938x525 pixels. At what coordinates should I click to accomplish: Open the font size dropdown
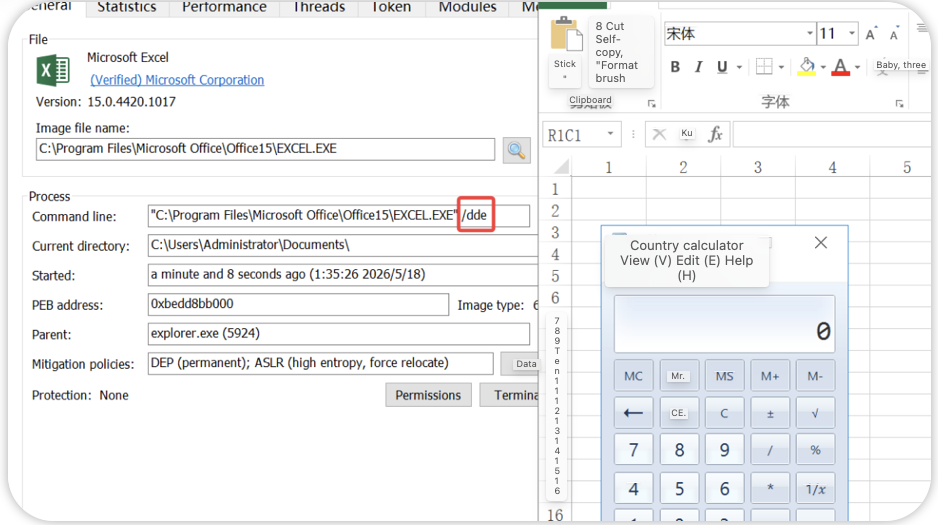tap(852, 33)
